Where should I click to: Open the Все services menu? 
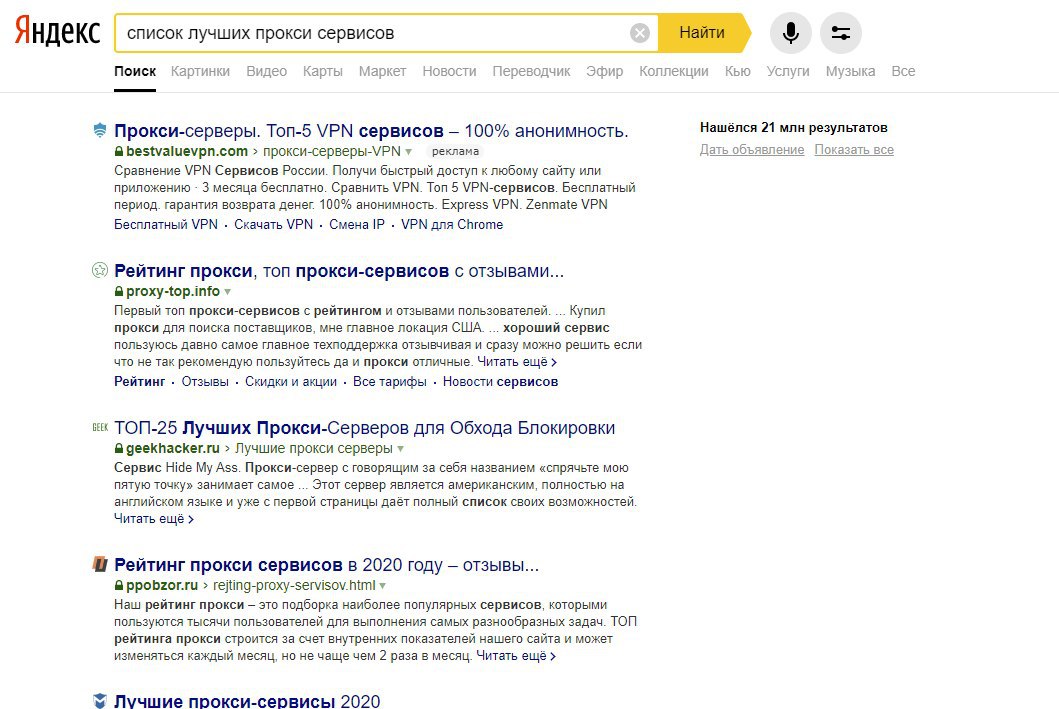903,71
